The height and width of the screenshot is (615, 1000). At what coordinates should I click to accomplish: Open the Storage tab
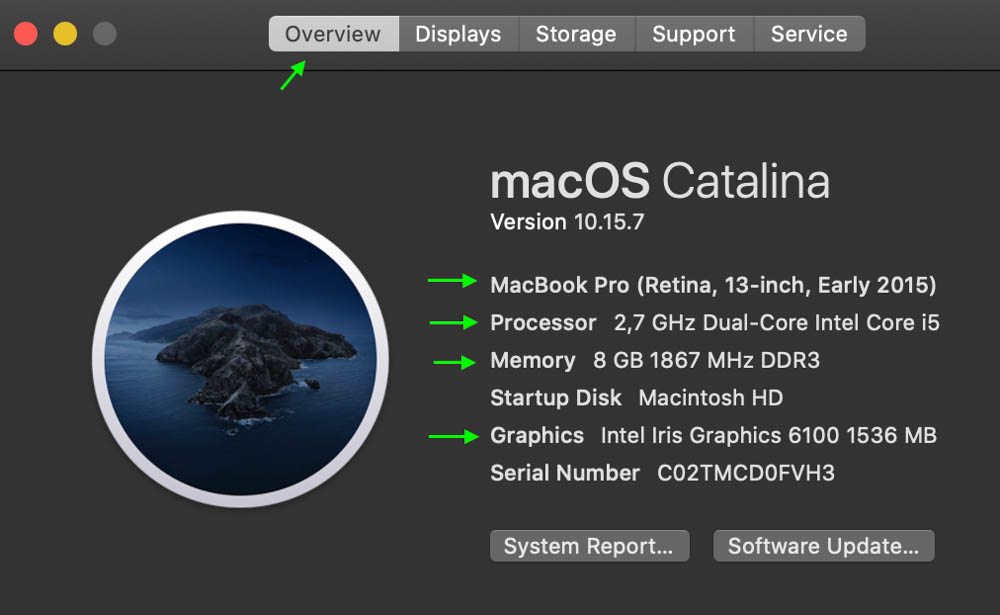click(577, 34)
